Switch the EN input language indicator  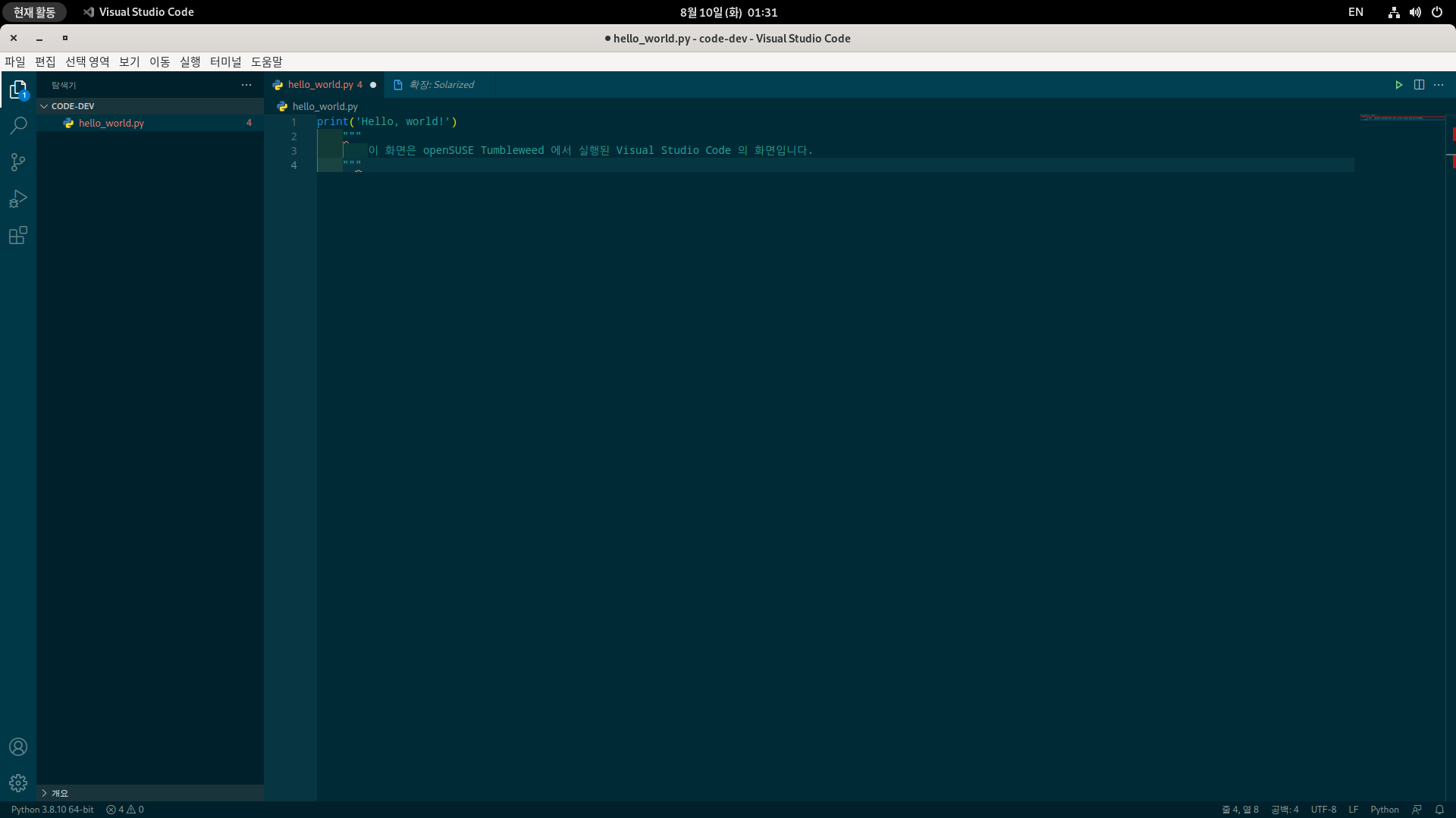[1355, 12]
